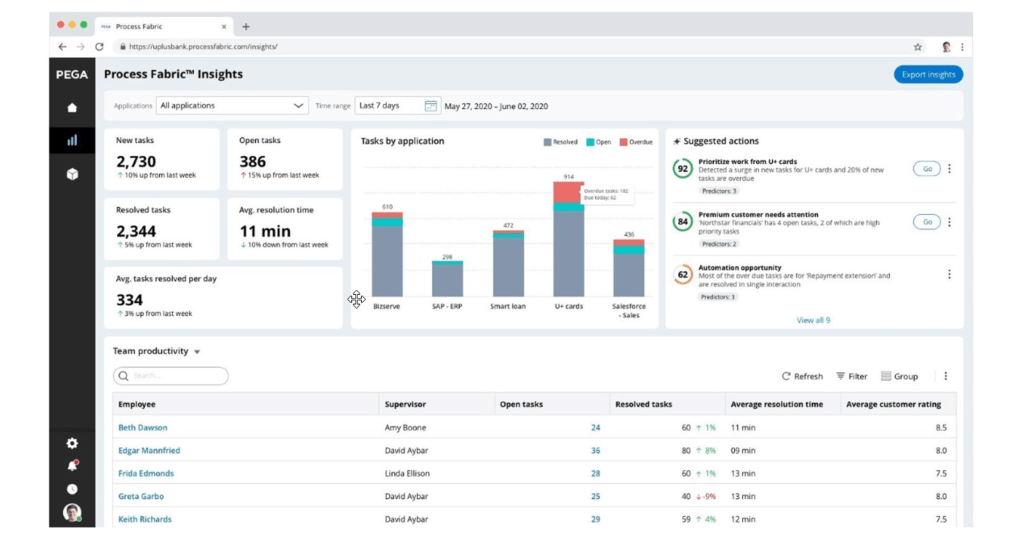Sort by Average resolution time header
1024x546 pixels.
pos(776,404)
